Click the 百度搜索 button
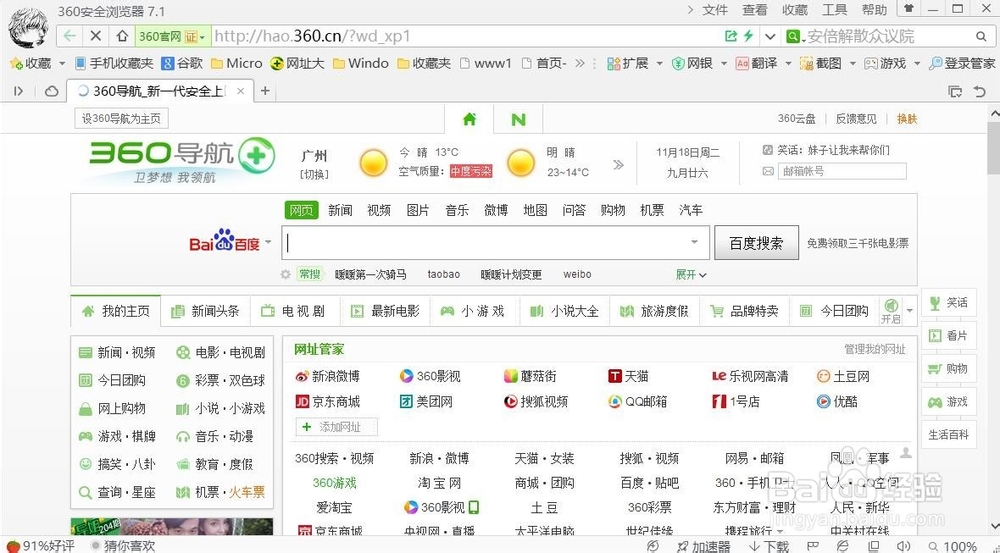Viewport: 1000px width, 553px height. 756,243
